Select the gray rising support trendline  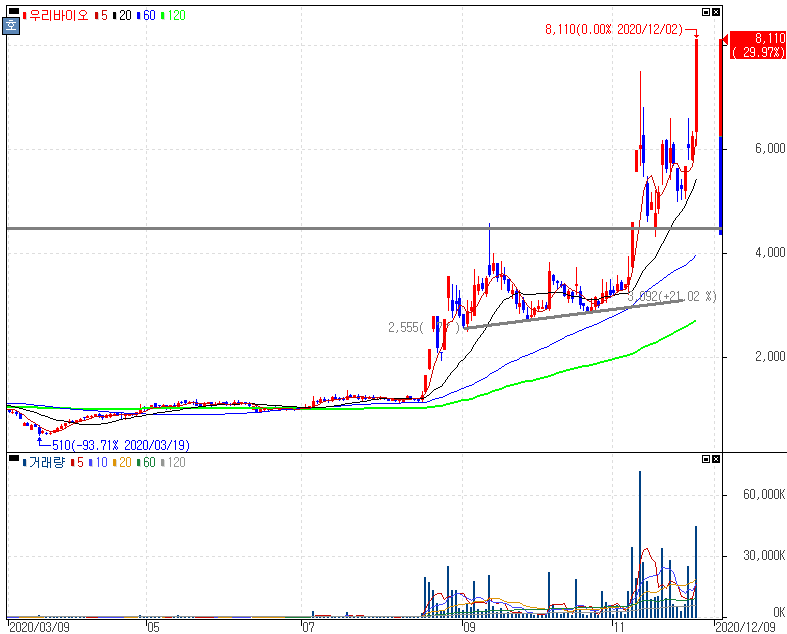pyautogui.click(x=575, y=314)
